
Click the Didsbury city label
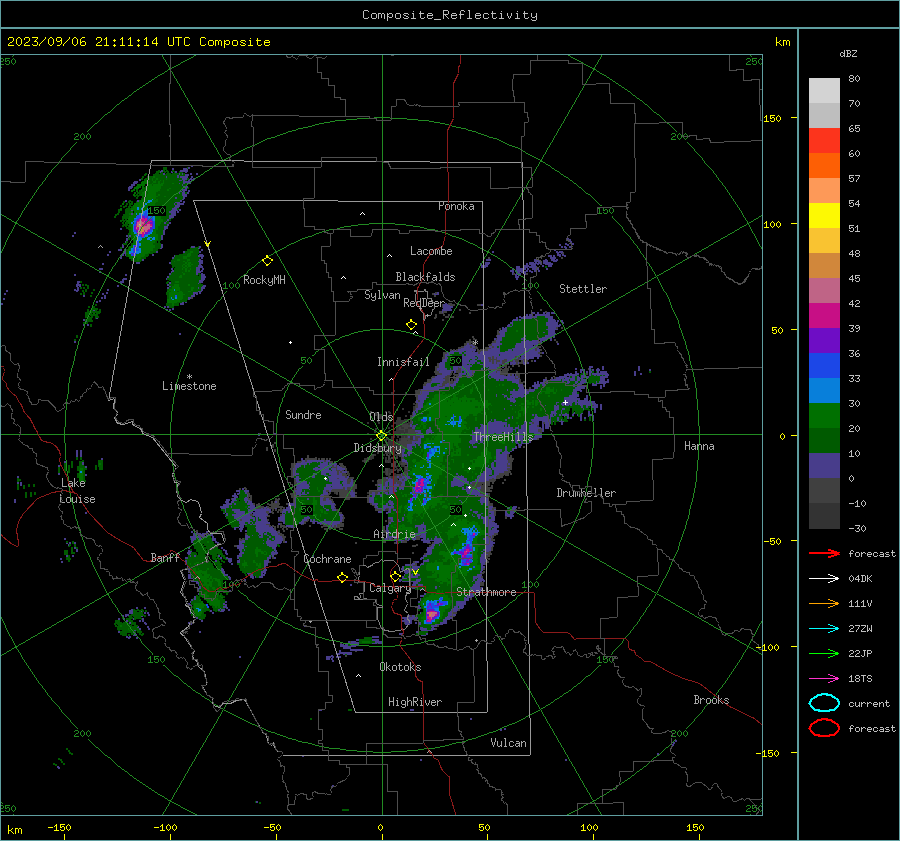tap(378, 448)
